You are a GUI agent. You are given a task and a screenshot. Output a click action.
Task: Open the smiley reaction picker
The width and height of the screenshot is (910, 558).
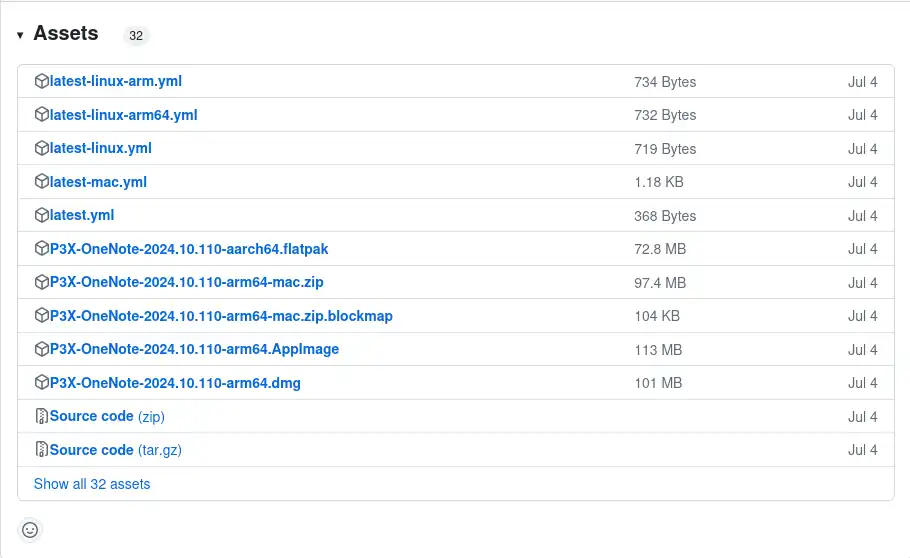(x=30, y=530)
